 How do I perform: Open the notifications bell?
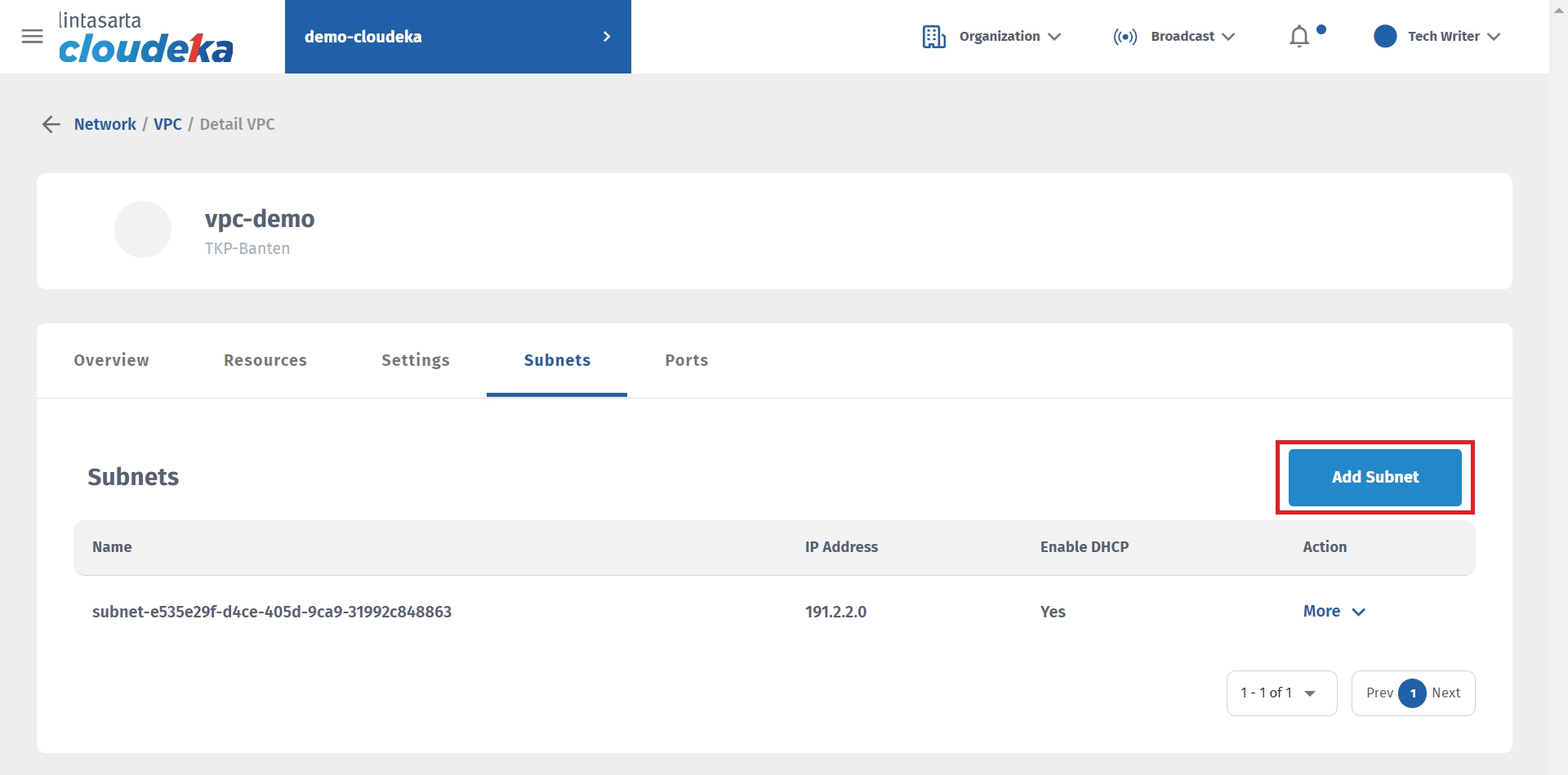pyautogui.click(x=1299, y=37)
